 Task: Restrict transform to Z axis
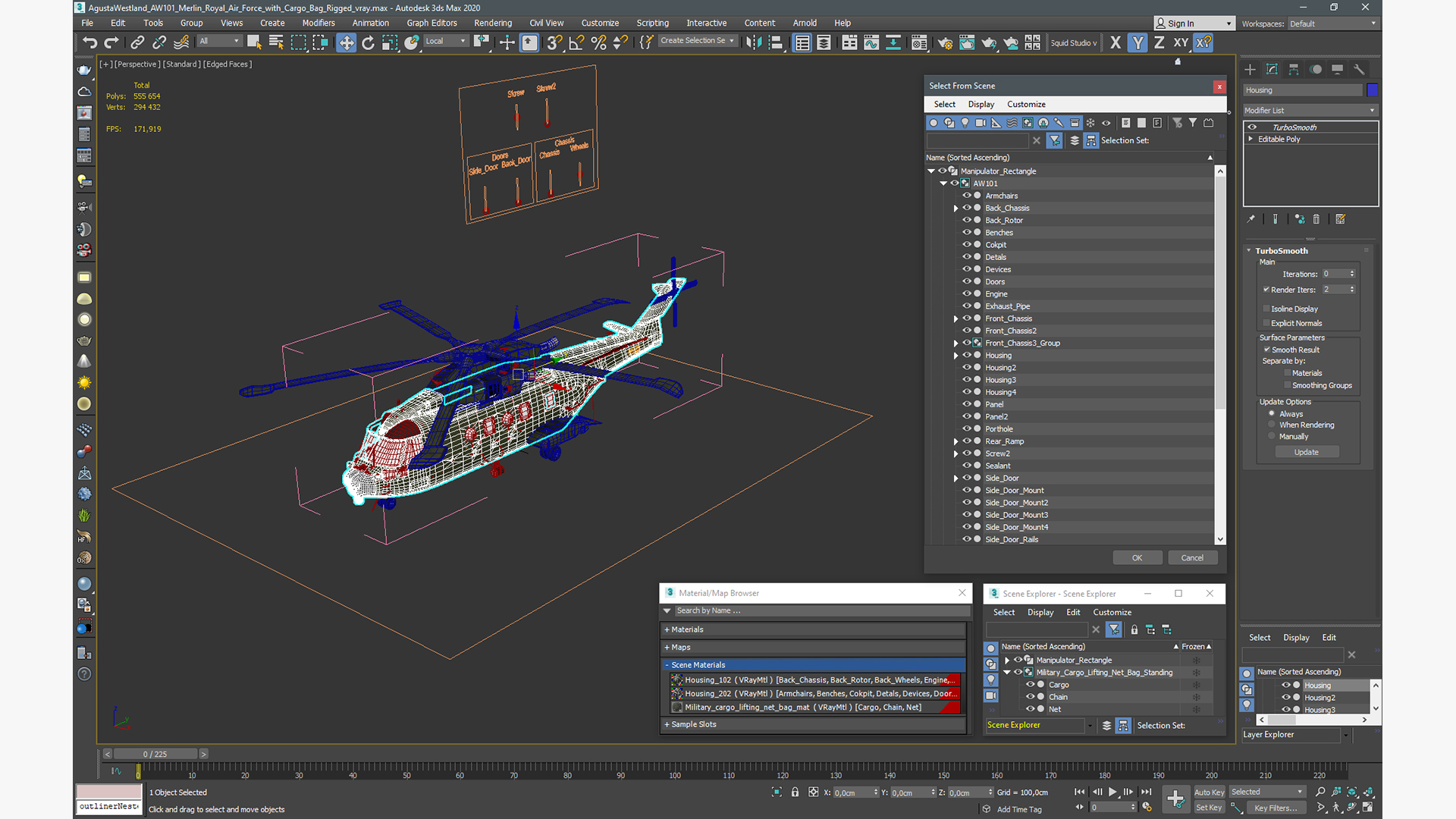(1159, 42)
